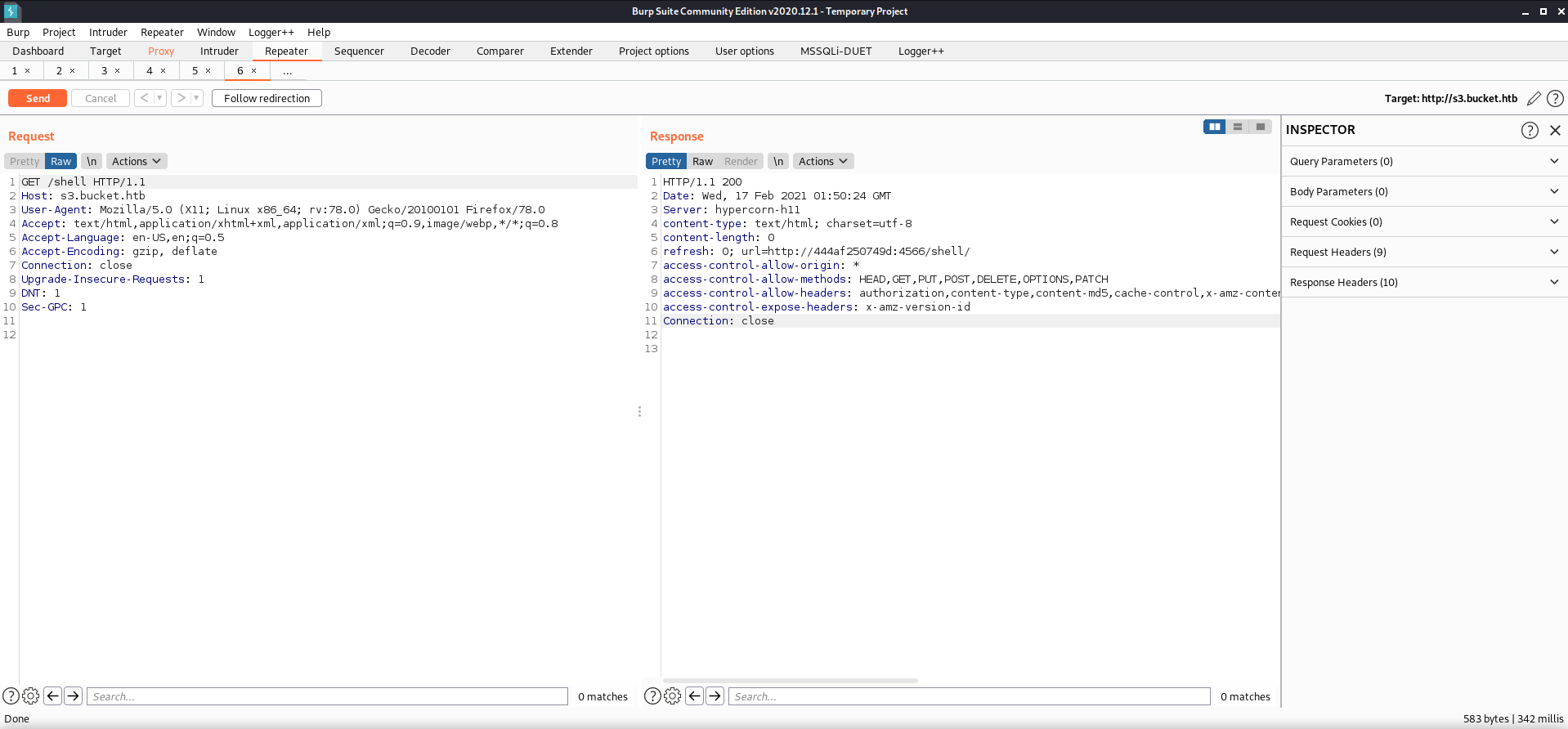
Task: Open the Window menu
Action: click(216, 33)
